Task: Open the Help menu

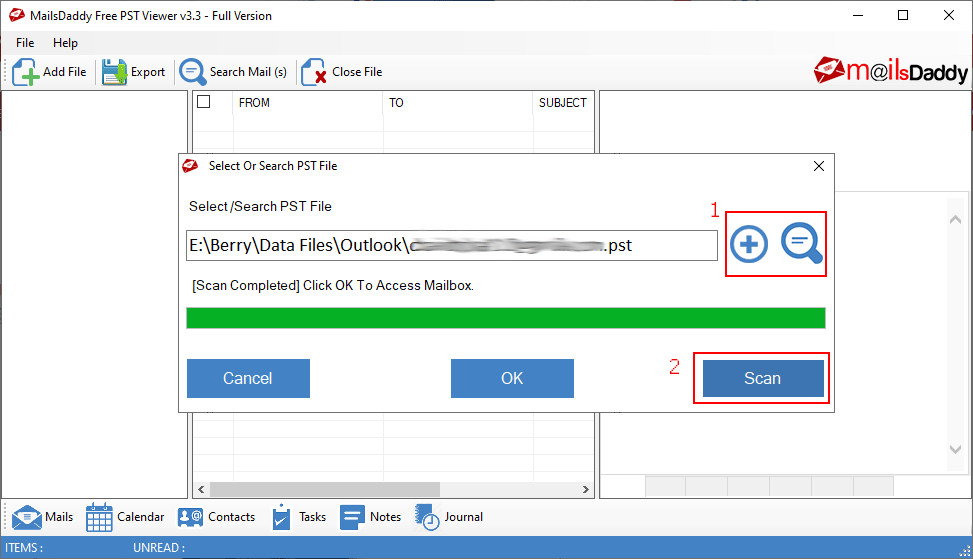Action: click(x=65, y=43)
